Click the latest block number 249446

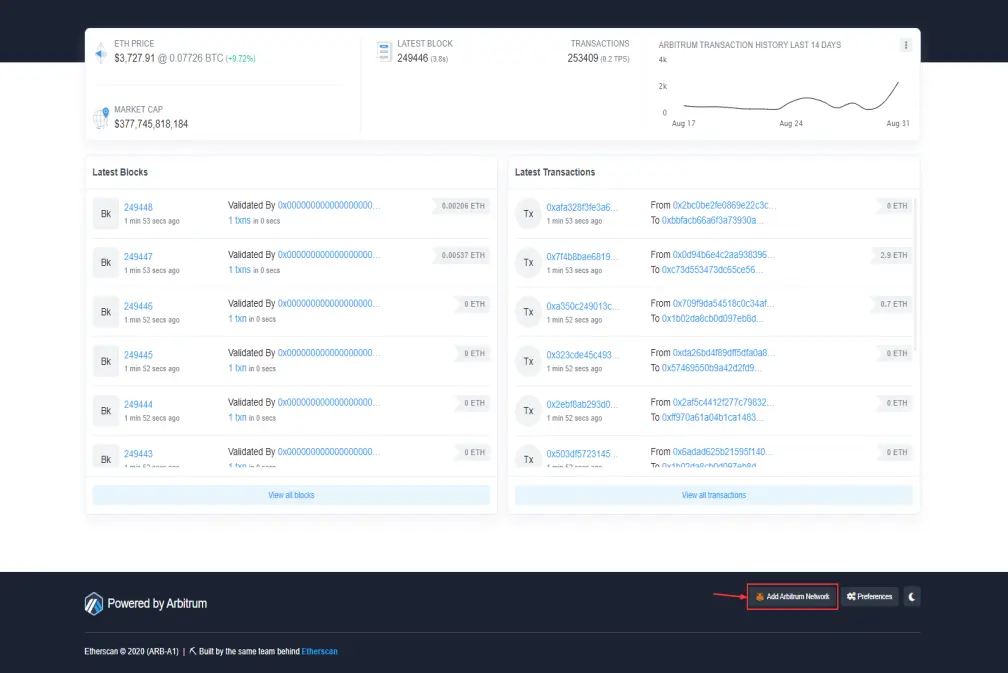[413, 58]
